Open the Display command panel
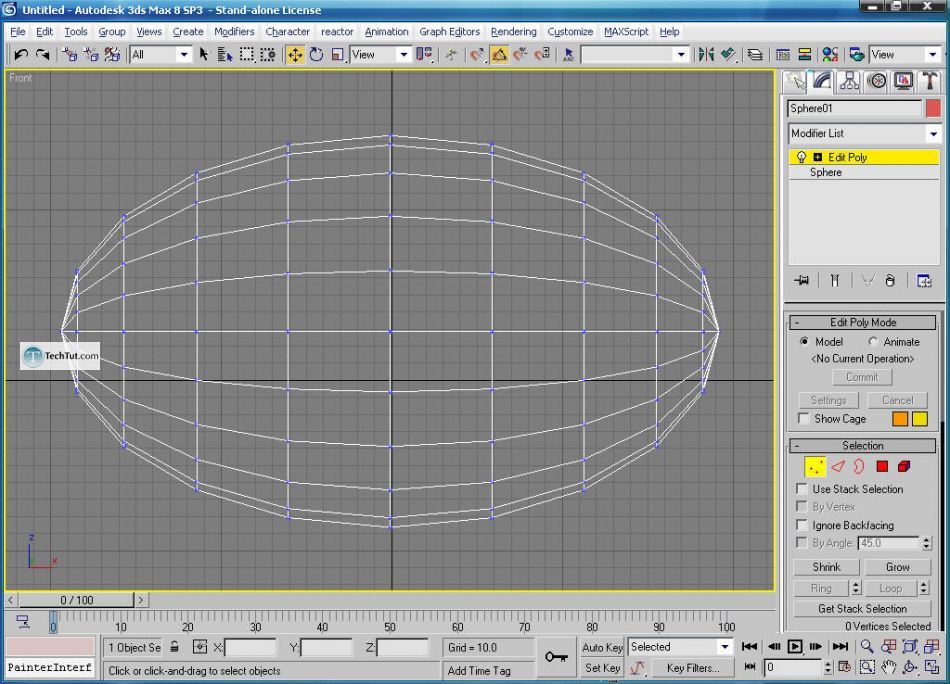 (903, 81)
